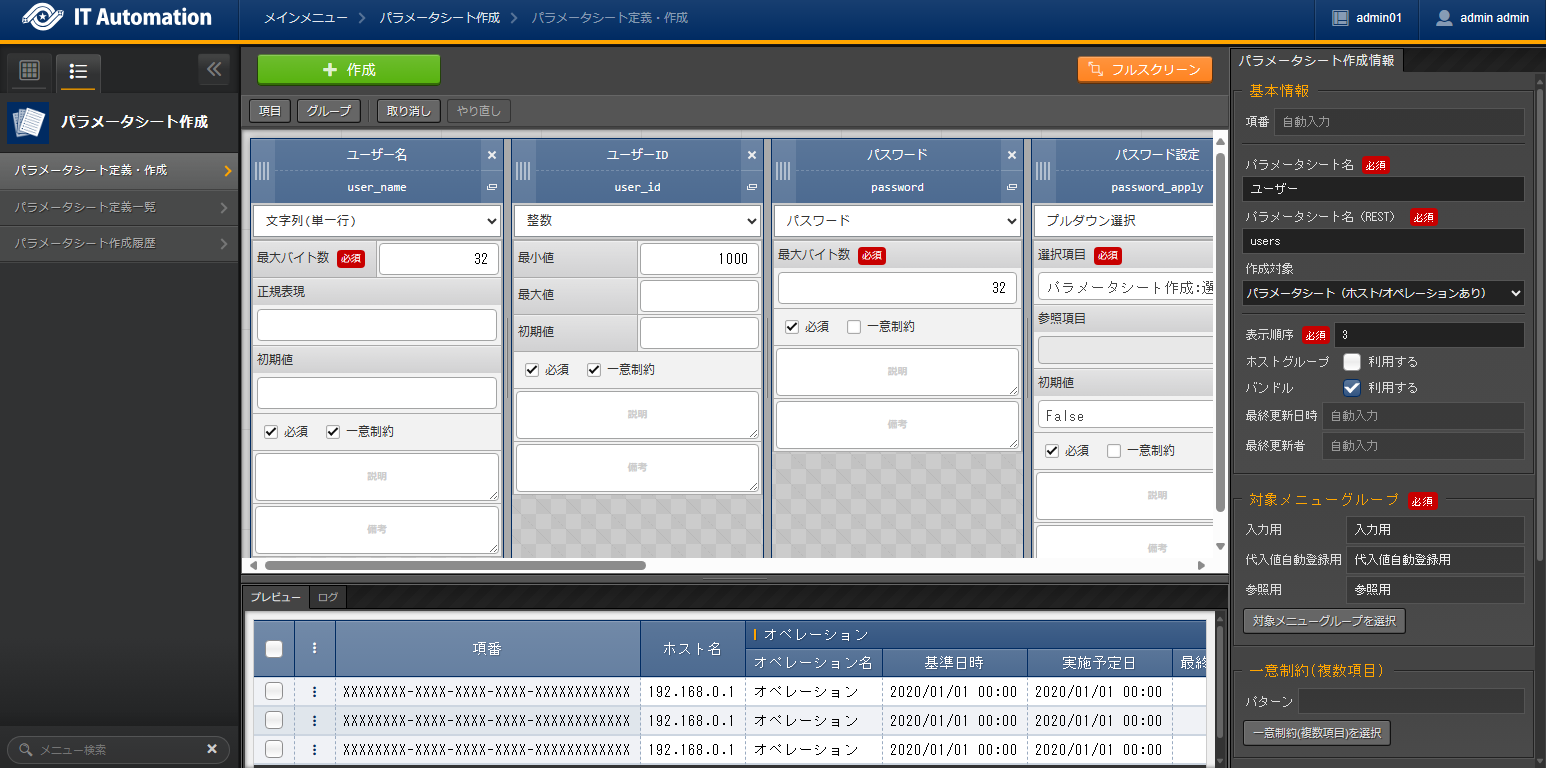This screenshot has width=1546, height=768.
Task: Click the copy icon beside user_id
Action: (751, 187)
